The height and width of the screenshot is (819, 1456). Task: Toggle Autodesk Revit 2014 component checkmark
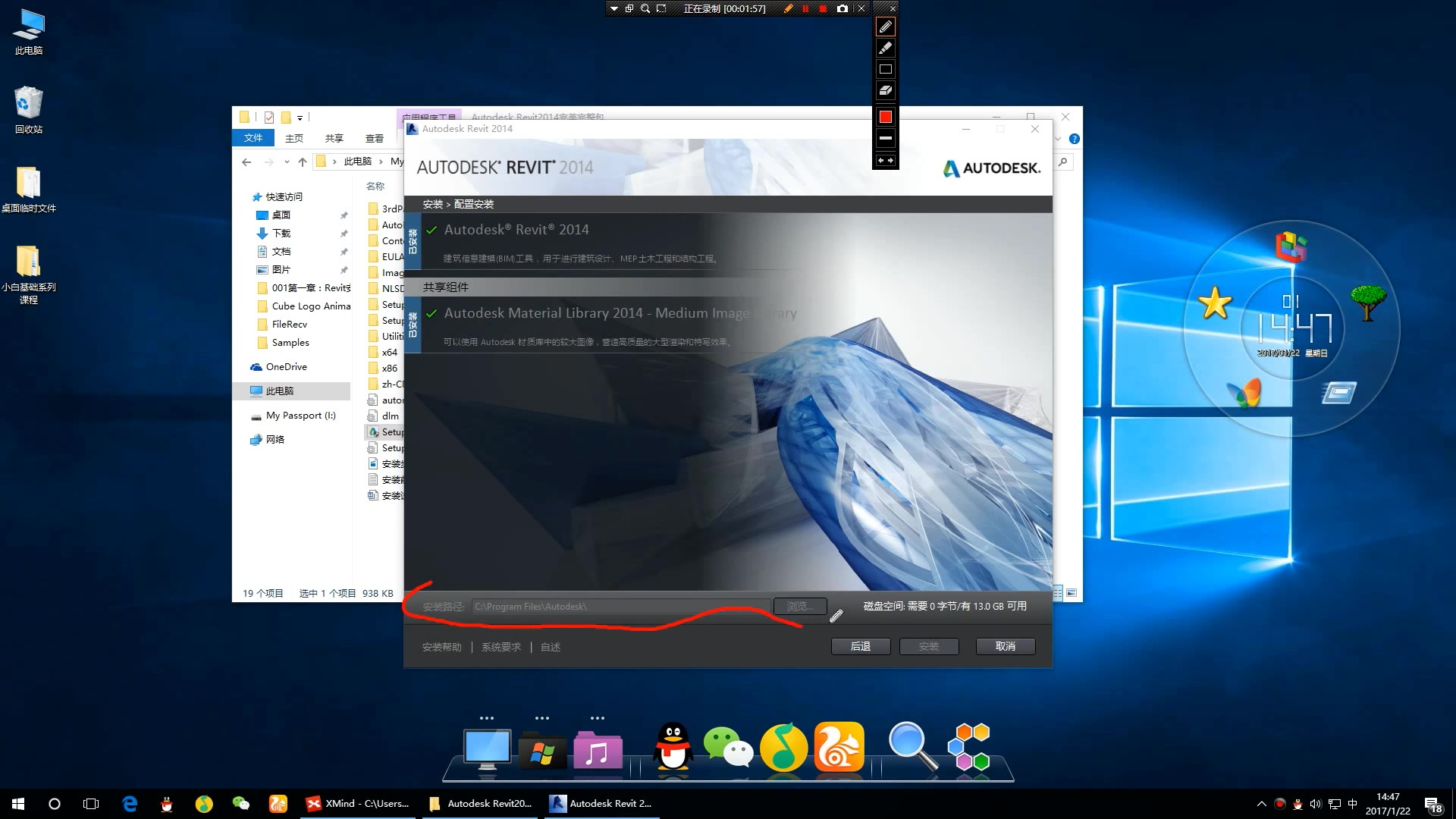[431, 230]
